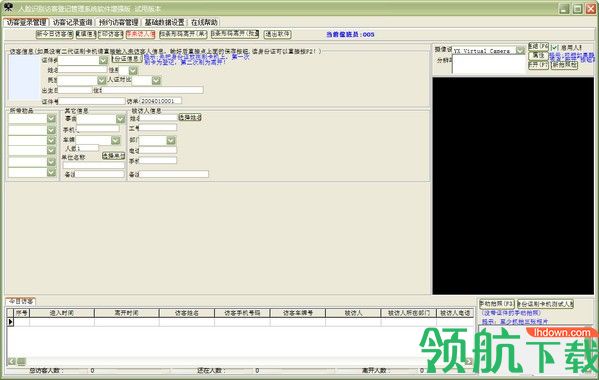This screenshot has height=380, width=599.
Task: Click the 属性 camera properties button
Action: pyautogui.click(x=539, y=56)
